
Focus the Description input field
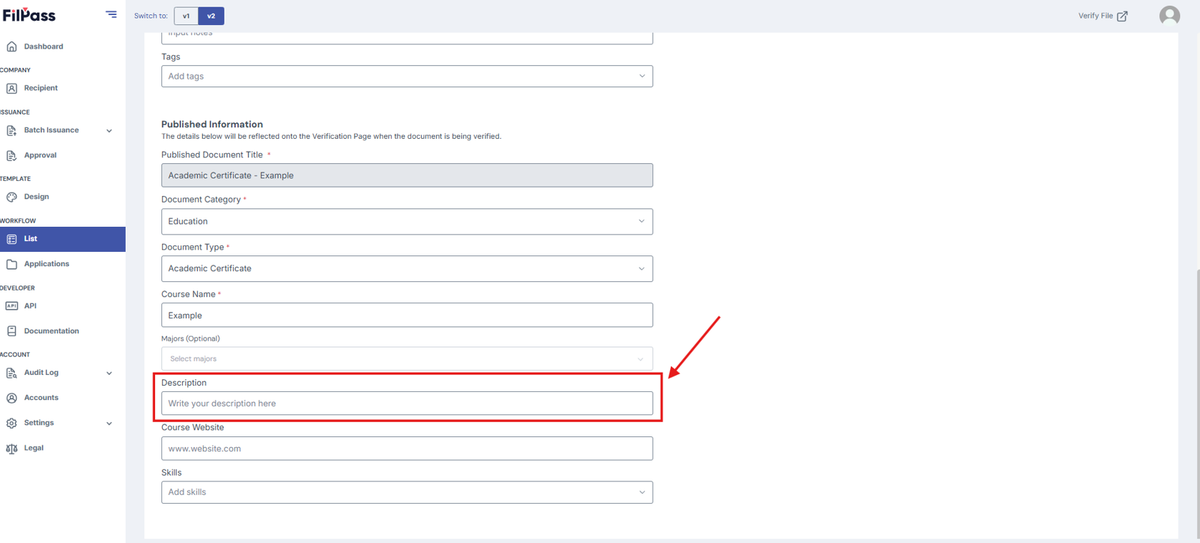pyautogui.click(x=407, y=403)
